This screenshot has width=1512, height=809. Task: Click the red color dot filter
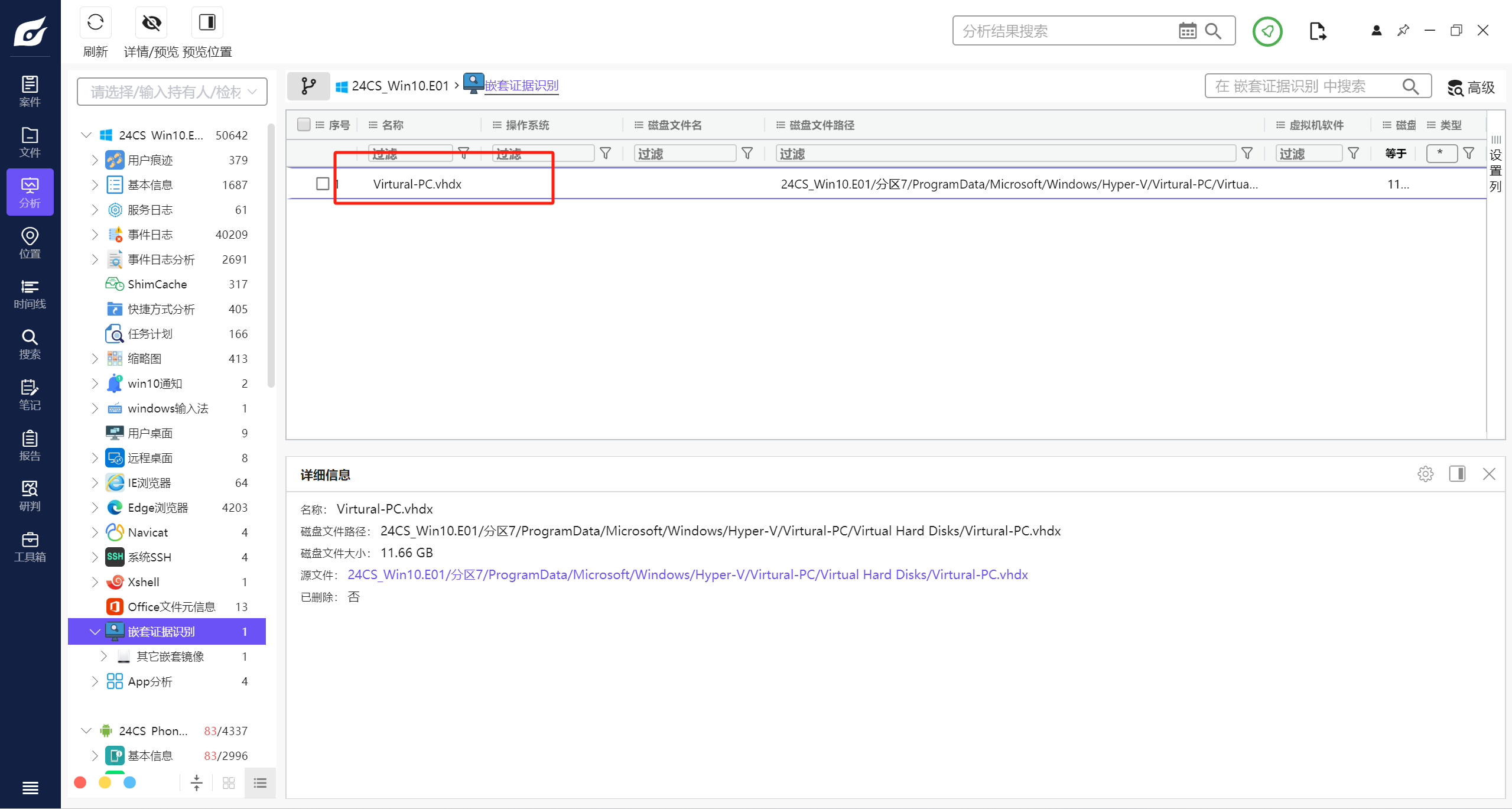[80, 782]
